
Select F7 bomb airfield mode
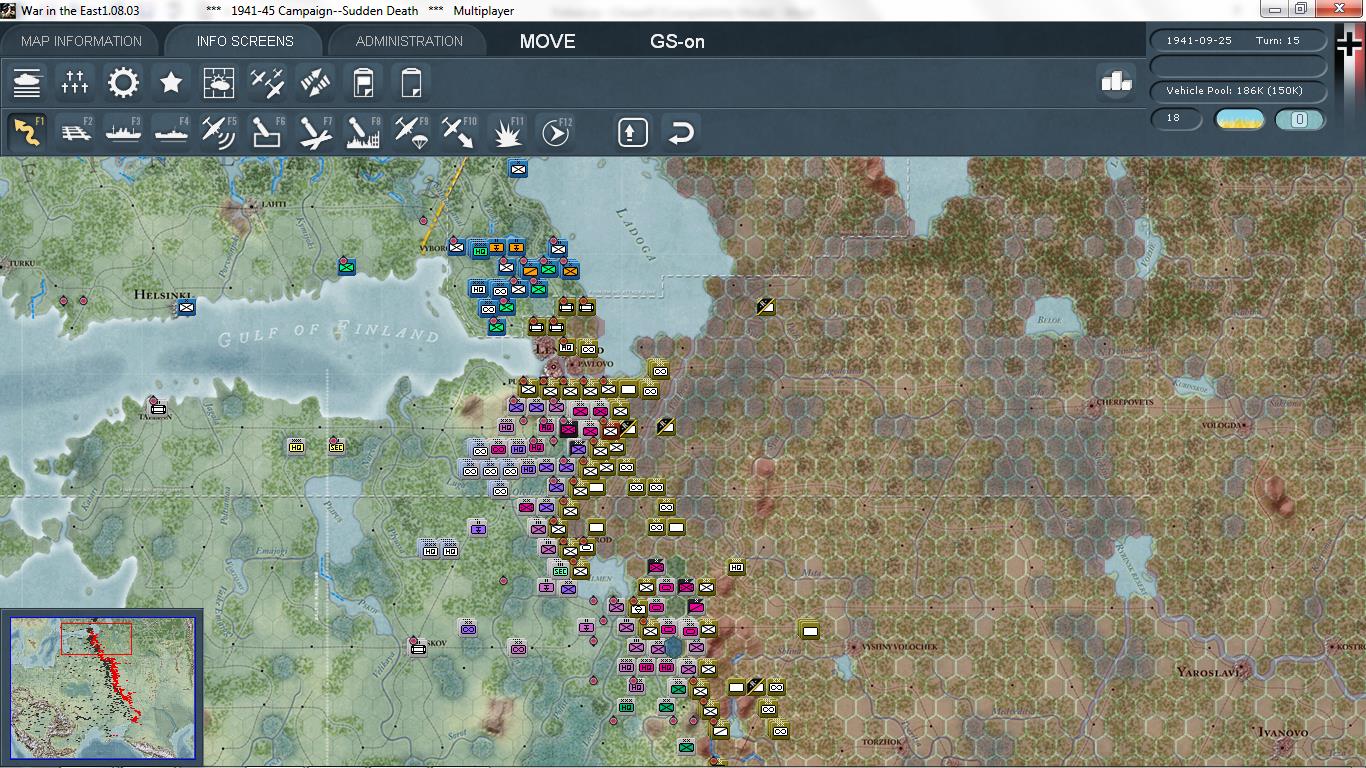point(315,132)
